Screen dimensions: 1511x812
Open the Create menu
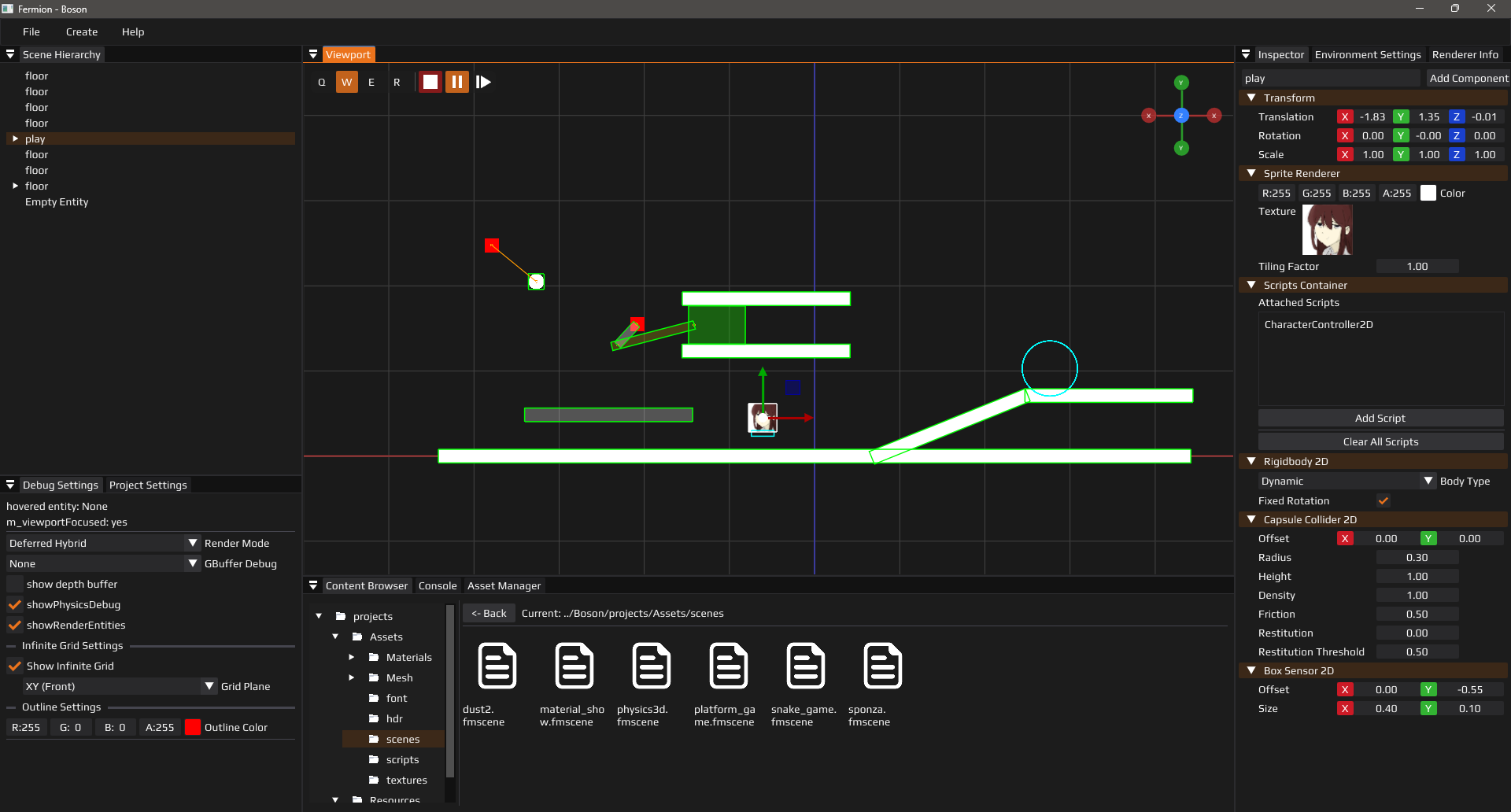point(82,31)
